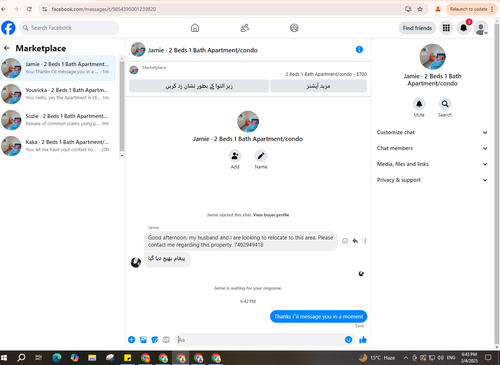Expand Media, files and links section
The width and height of the screenshot is (500, 365).
[x=432, y=164]
